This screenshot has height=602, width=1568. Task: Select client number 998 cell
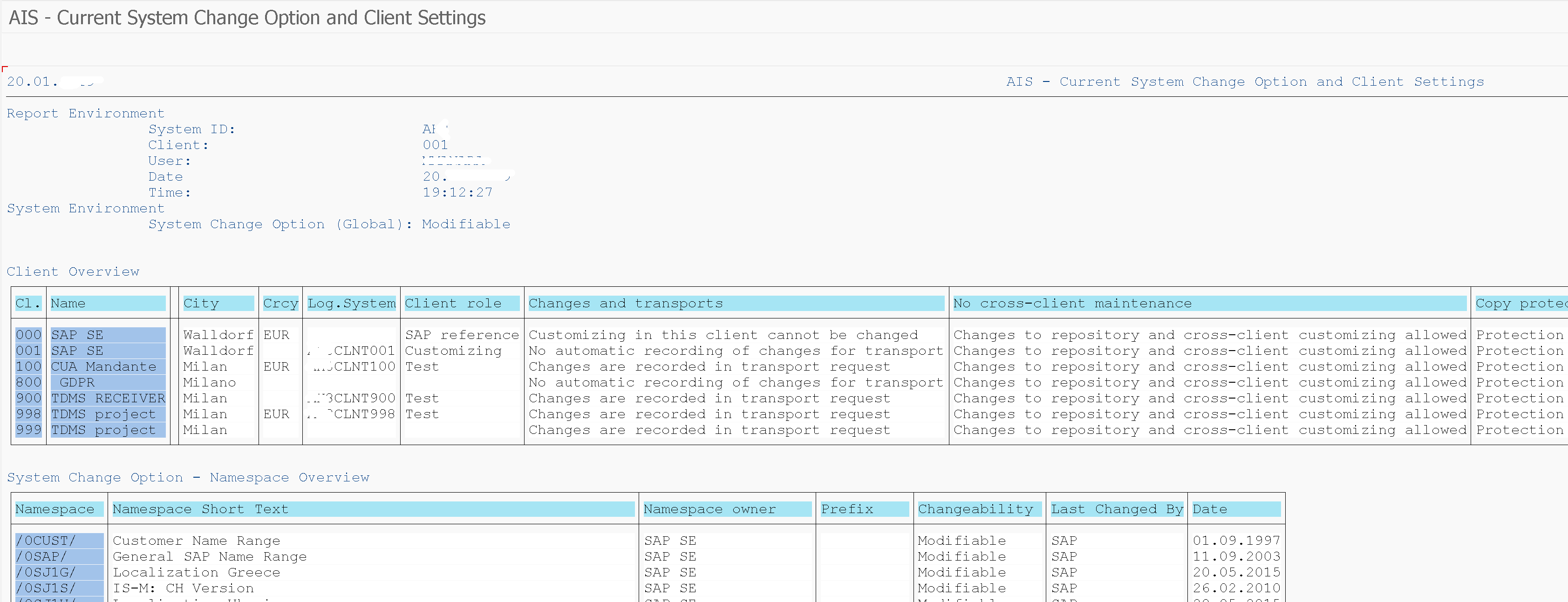28,414
